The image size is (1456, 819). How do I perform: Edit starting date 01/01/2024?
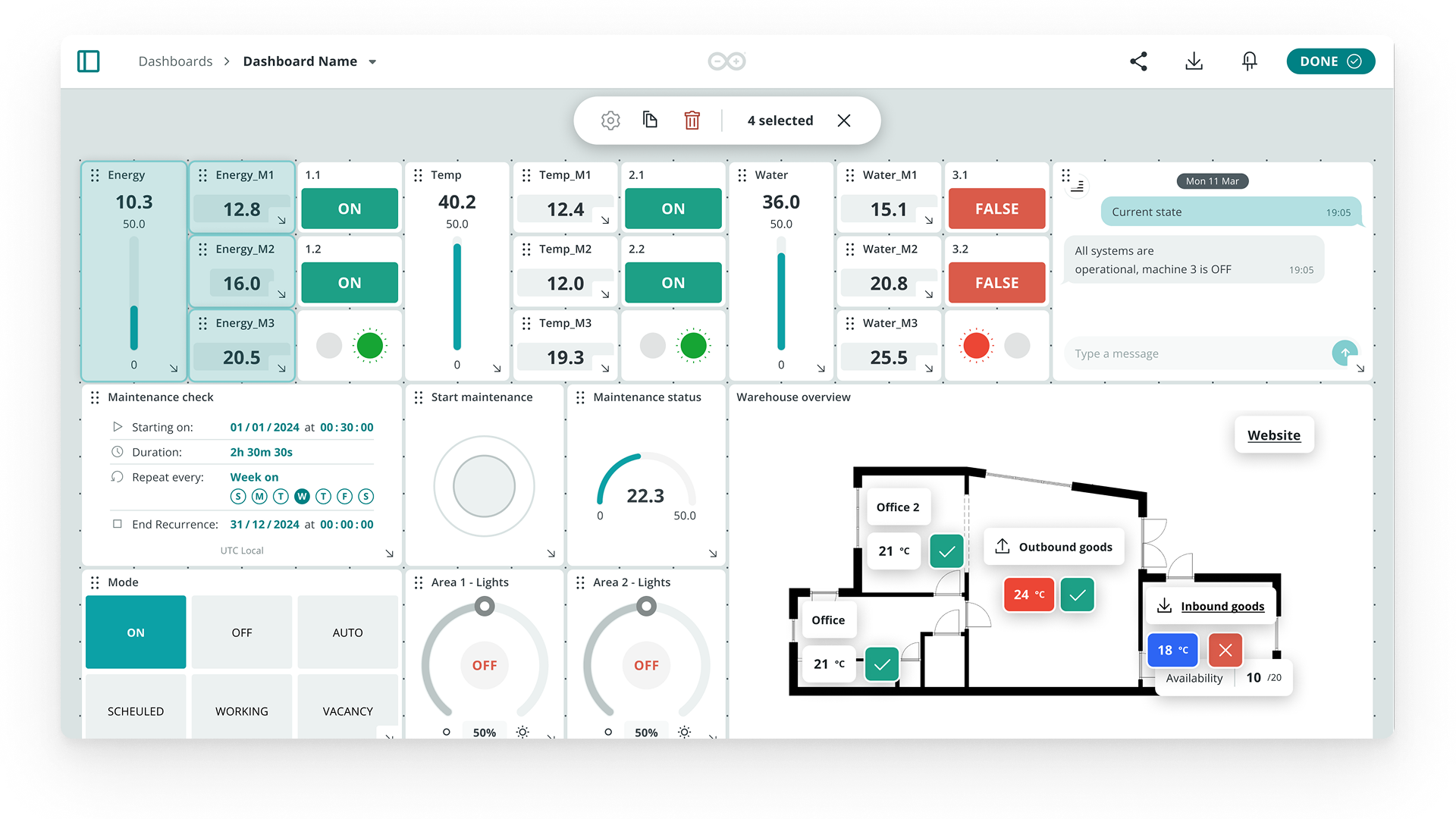tap(265, 427)
